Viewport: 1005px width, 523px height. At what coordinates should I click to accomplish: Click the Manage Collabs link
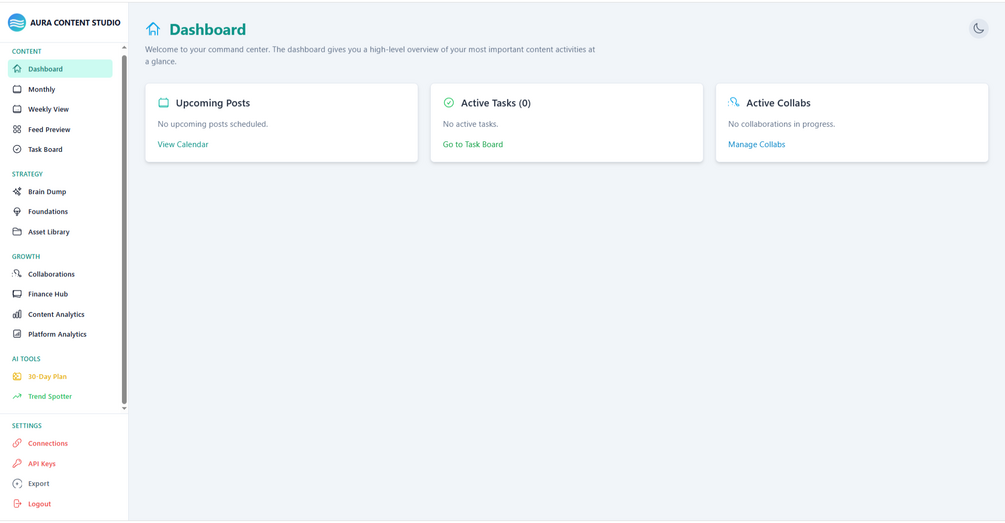click(756, 145)
